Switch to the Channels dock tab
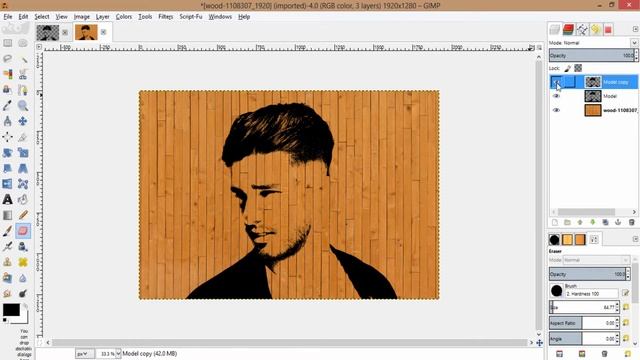The width and height of the screenshot is (640, 360). click(568, 29)
